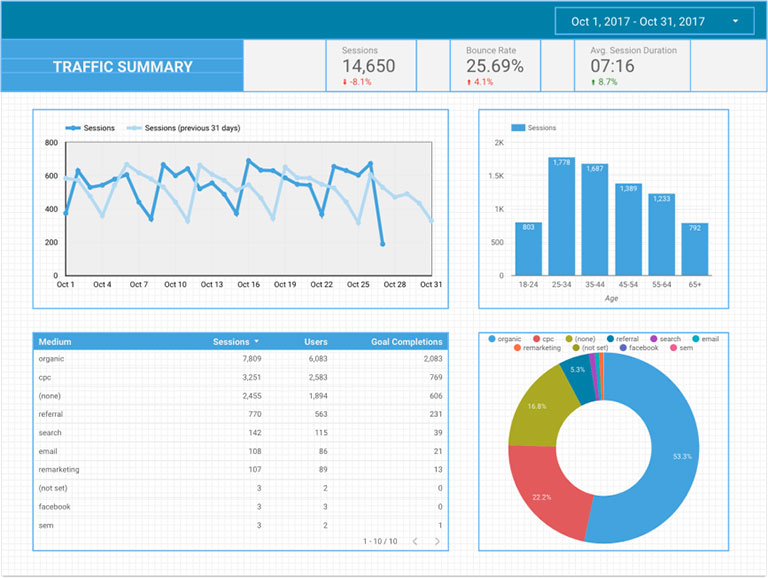
Task: Click the 25-34 age bar labeled 1,778
Action: coord(561,216)
